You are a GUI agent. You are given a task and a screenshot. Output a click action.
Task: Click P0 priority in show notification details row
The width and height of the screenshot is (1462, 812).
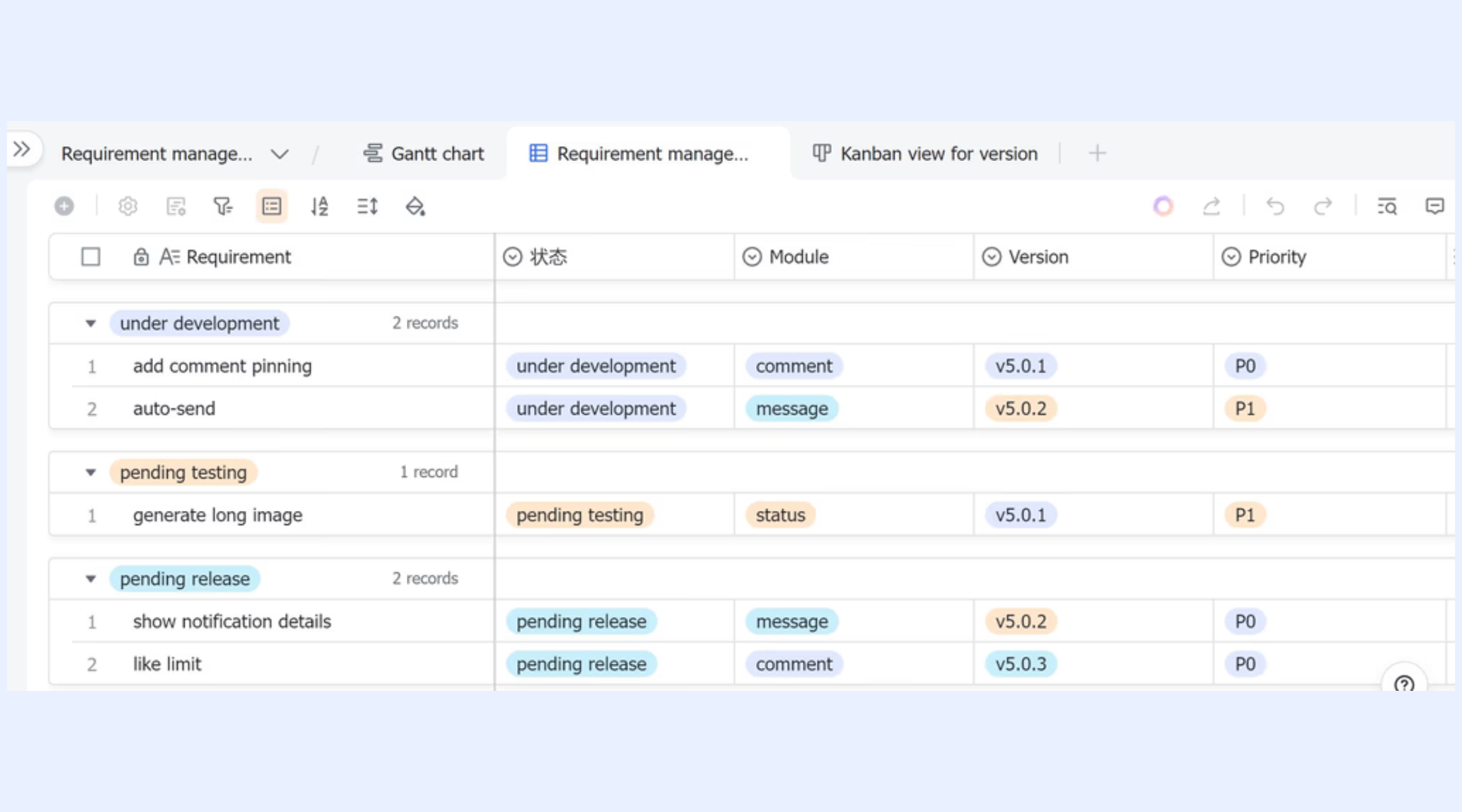(1245, 621)
